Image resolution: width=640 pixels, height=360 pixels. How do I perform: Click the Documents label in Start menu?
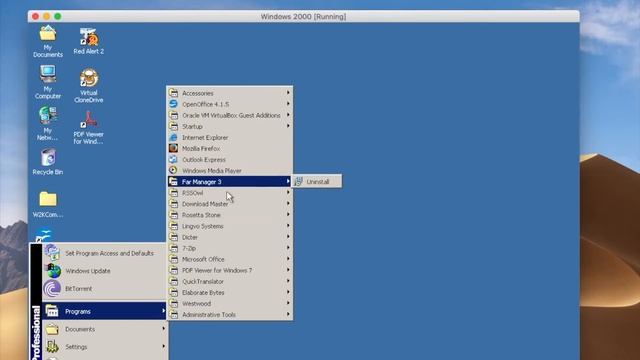(x=80, y=329)
